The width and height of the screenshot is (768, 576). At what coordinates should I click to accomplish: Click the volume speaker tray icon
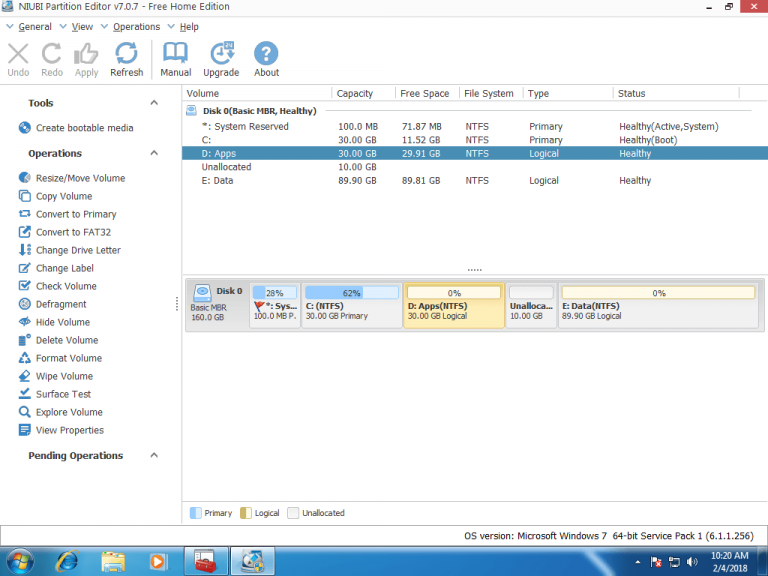point(692,562)
